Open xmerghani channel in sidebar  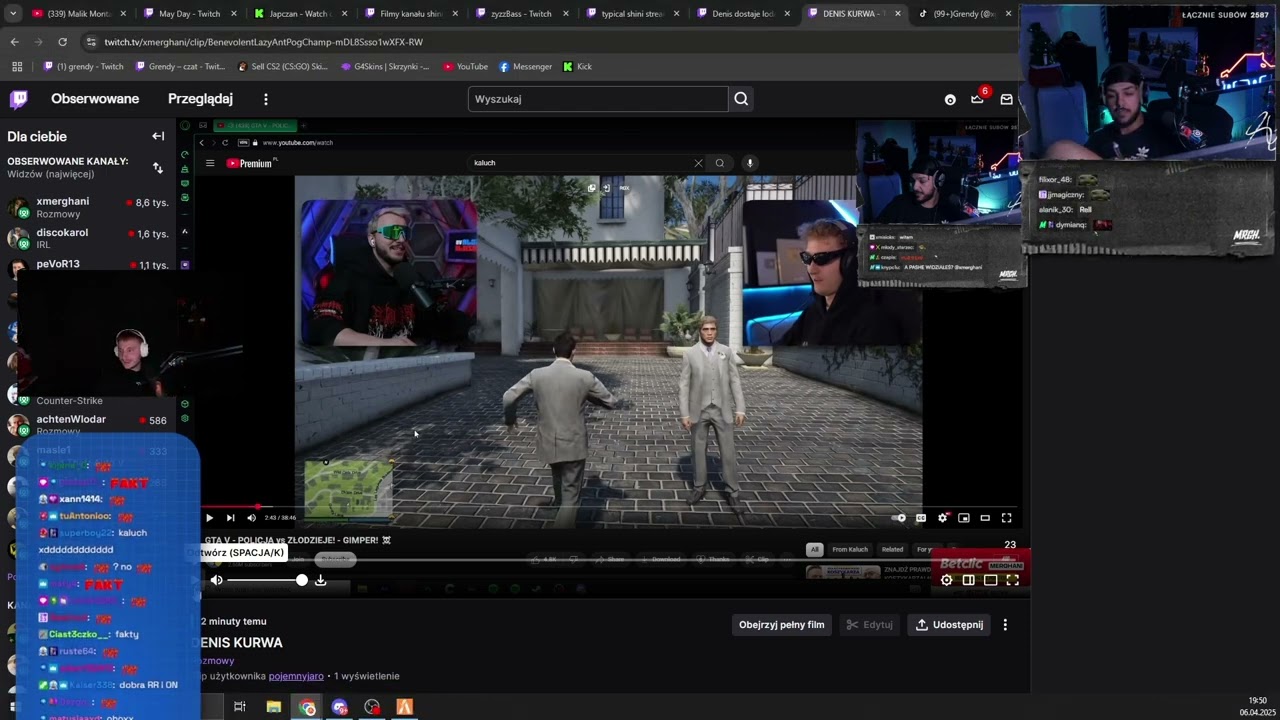(x=90, y=207)
